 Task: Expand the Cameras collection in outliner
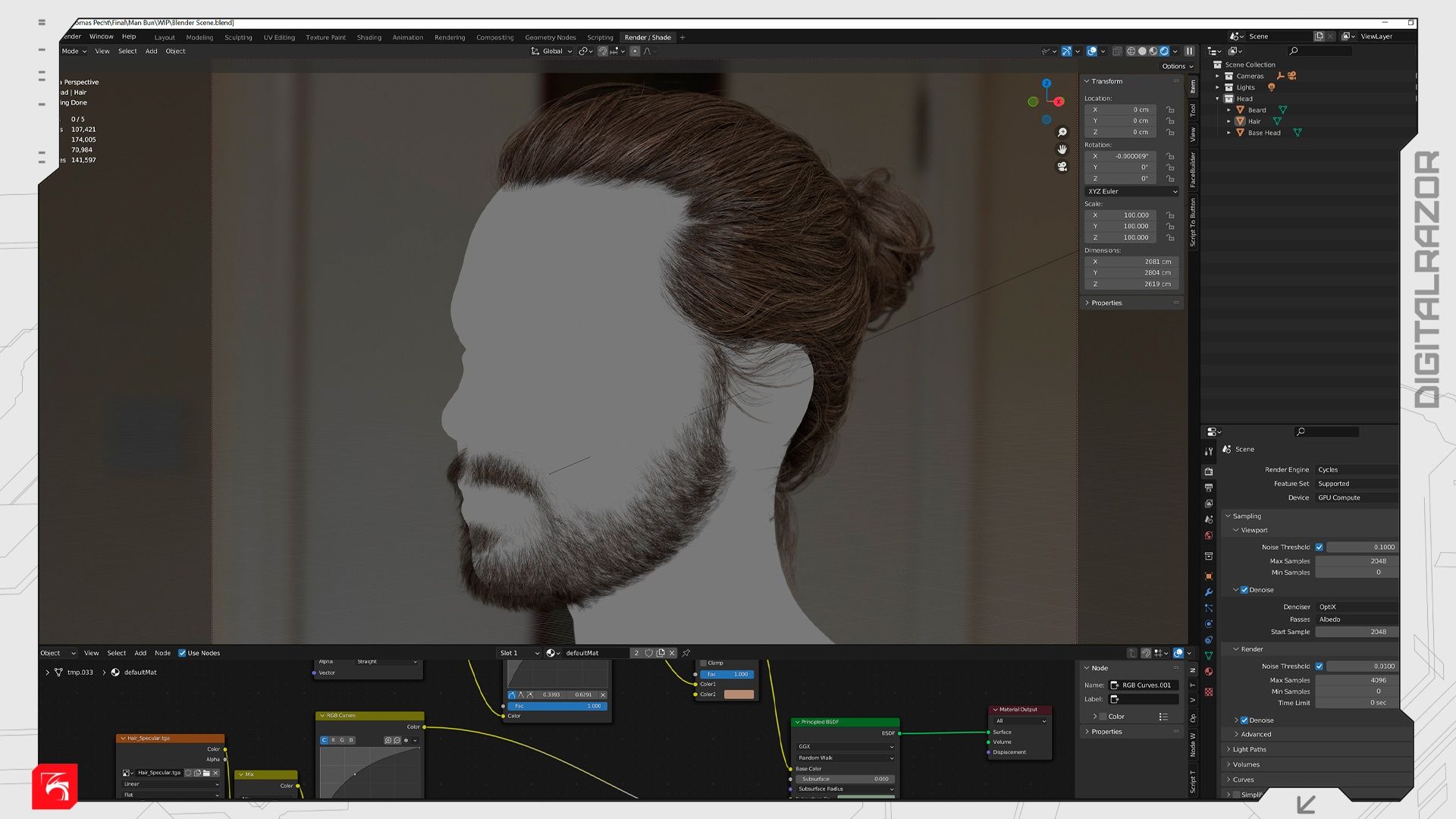point(1218,76)
